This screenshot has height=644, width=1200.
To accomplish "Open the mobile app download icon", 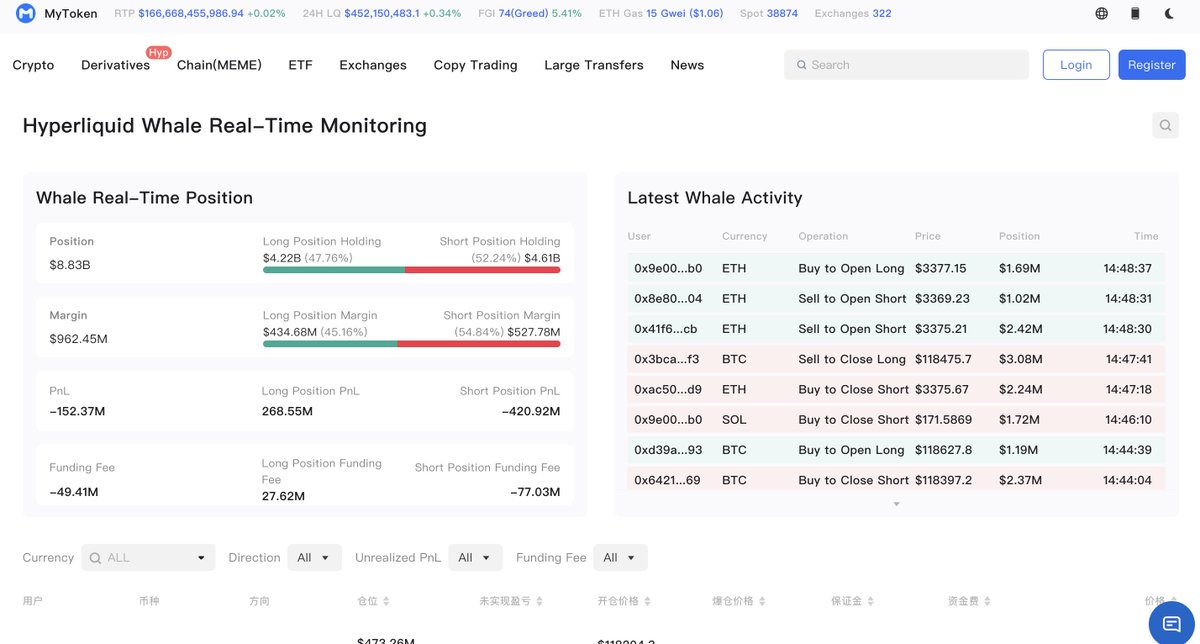I will pyautogui.click(x=1135, y=14).
